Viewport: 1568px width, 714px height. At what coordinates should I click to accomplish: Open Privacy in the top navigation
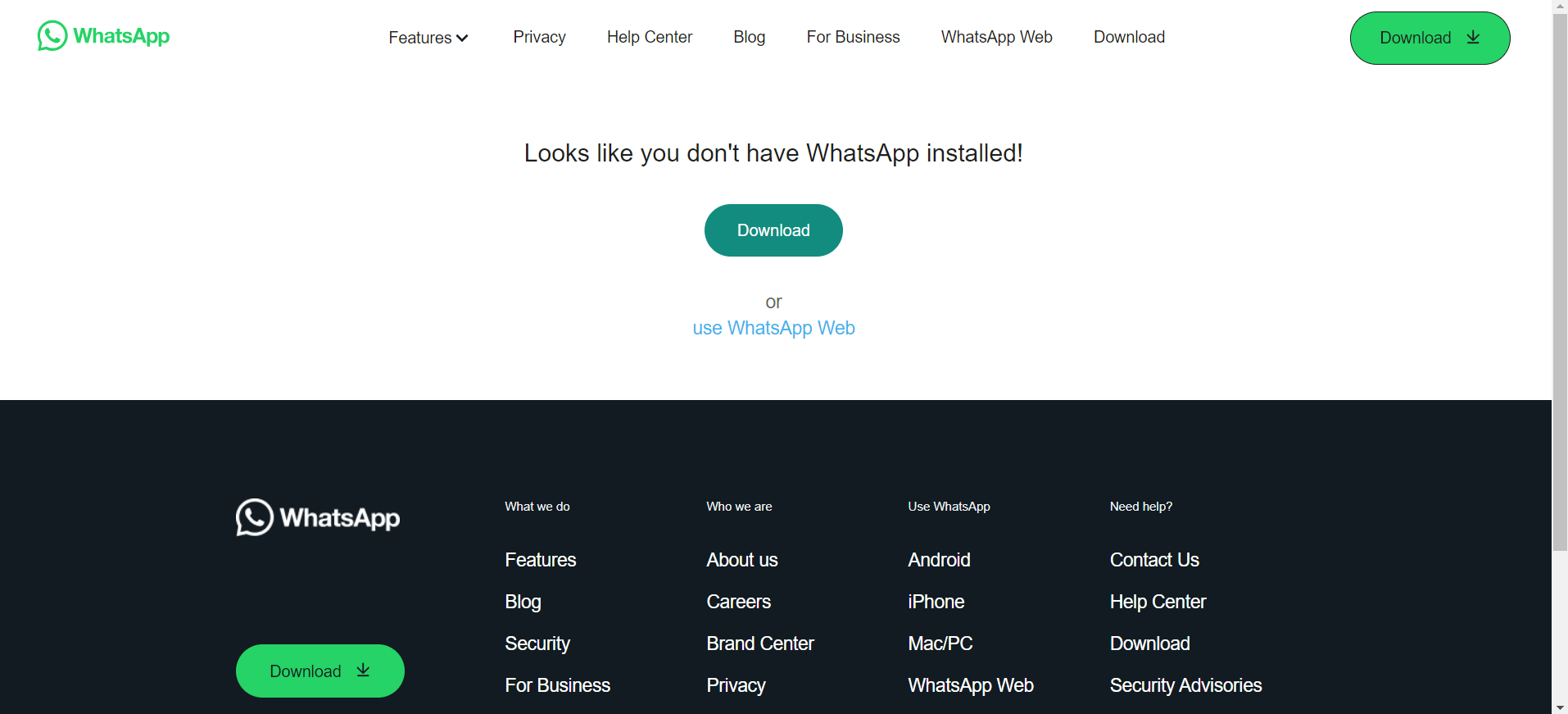pyautogui.click(x=539, y=37)
